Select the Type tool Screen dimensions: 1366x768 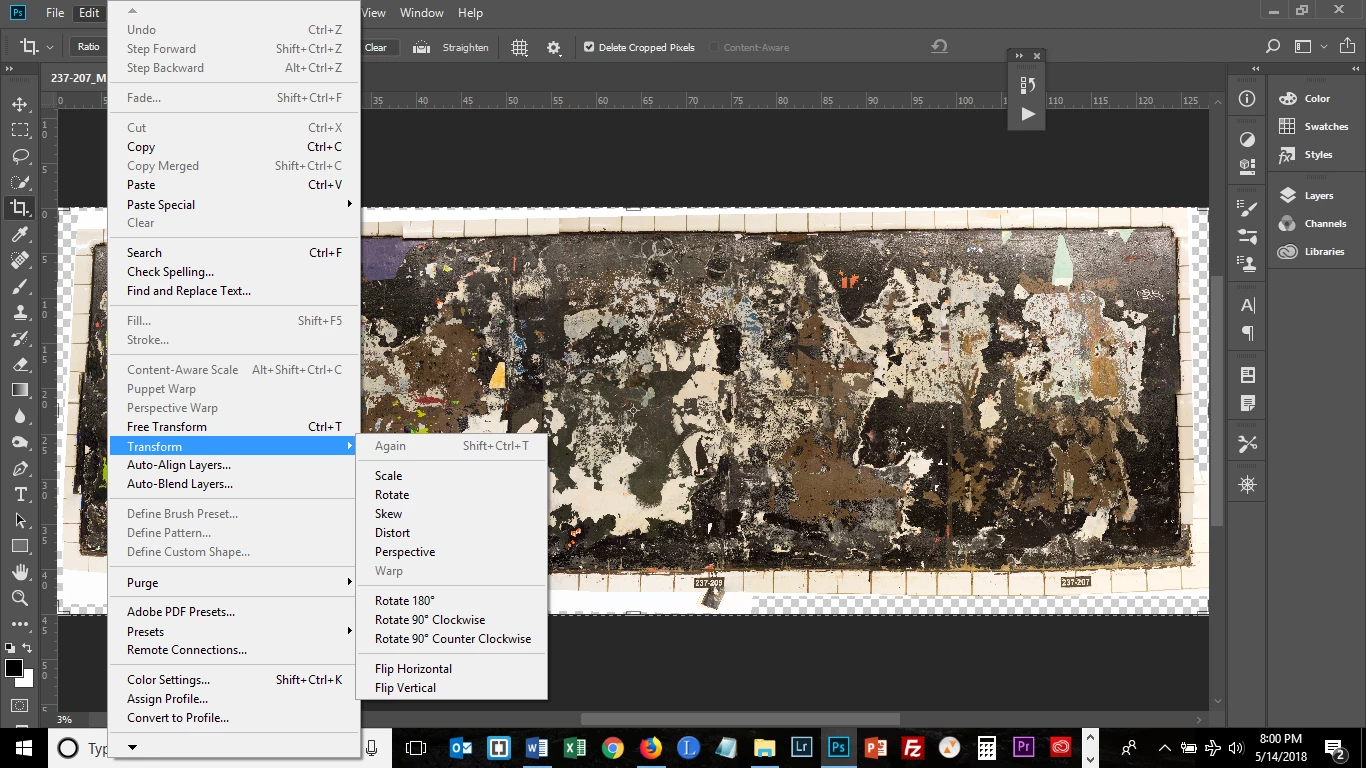[20, 494]
